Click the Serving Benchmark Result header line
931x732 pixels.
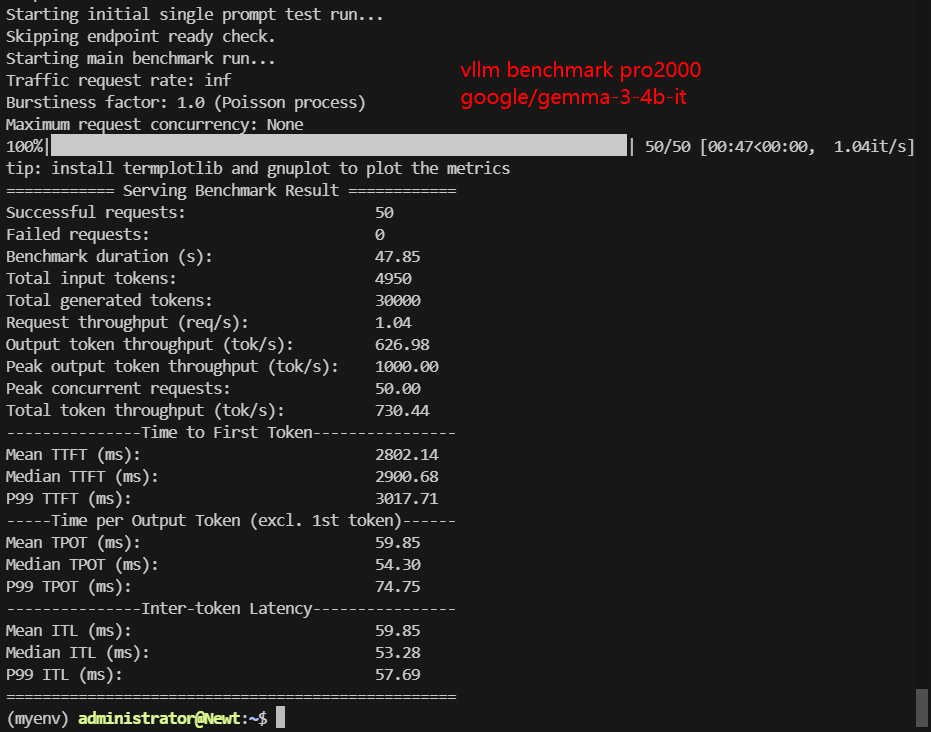click(x=231, y=191)
